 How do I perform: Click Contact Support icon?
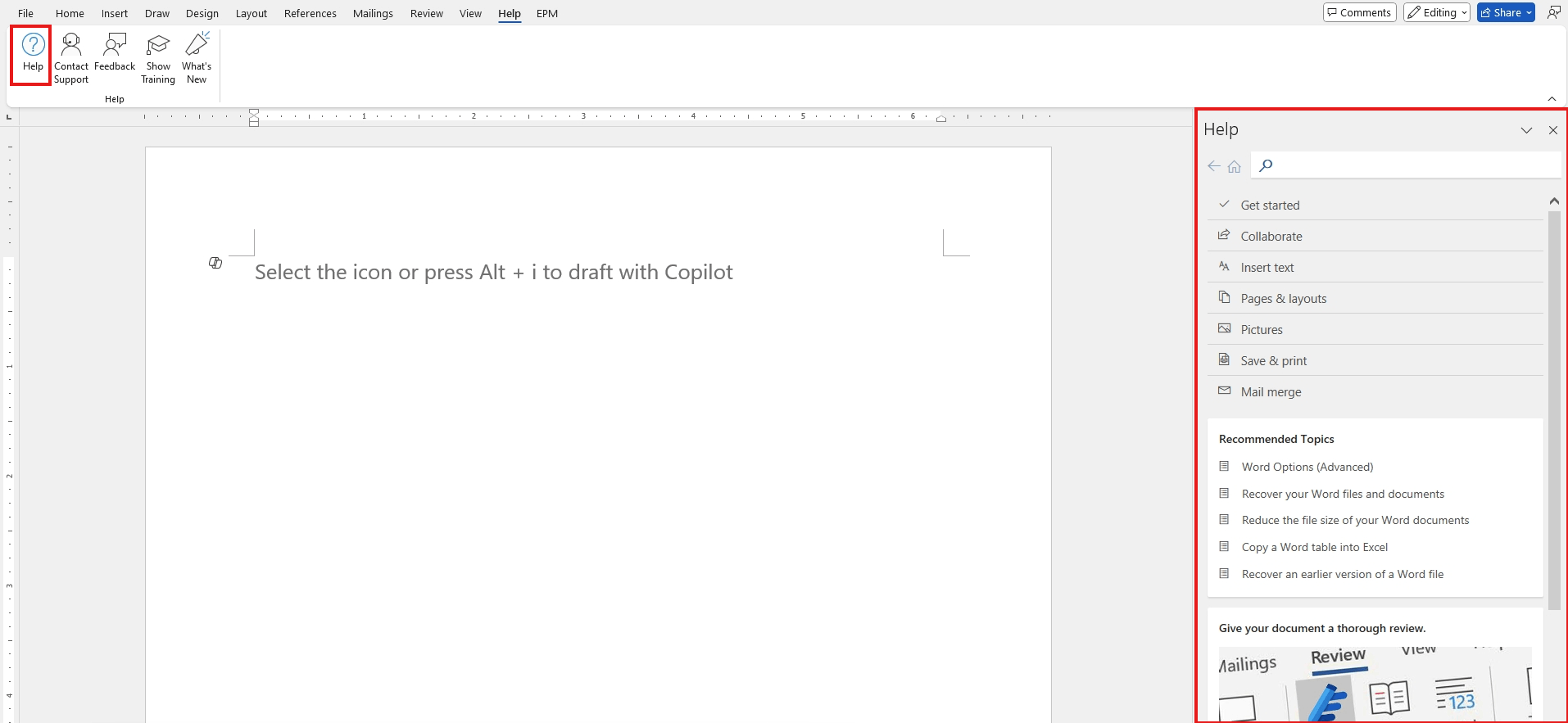coord(71,57)
